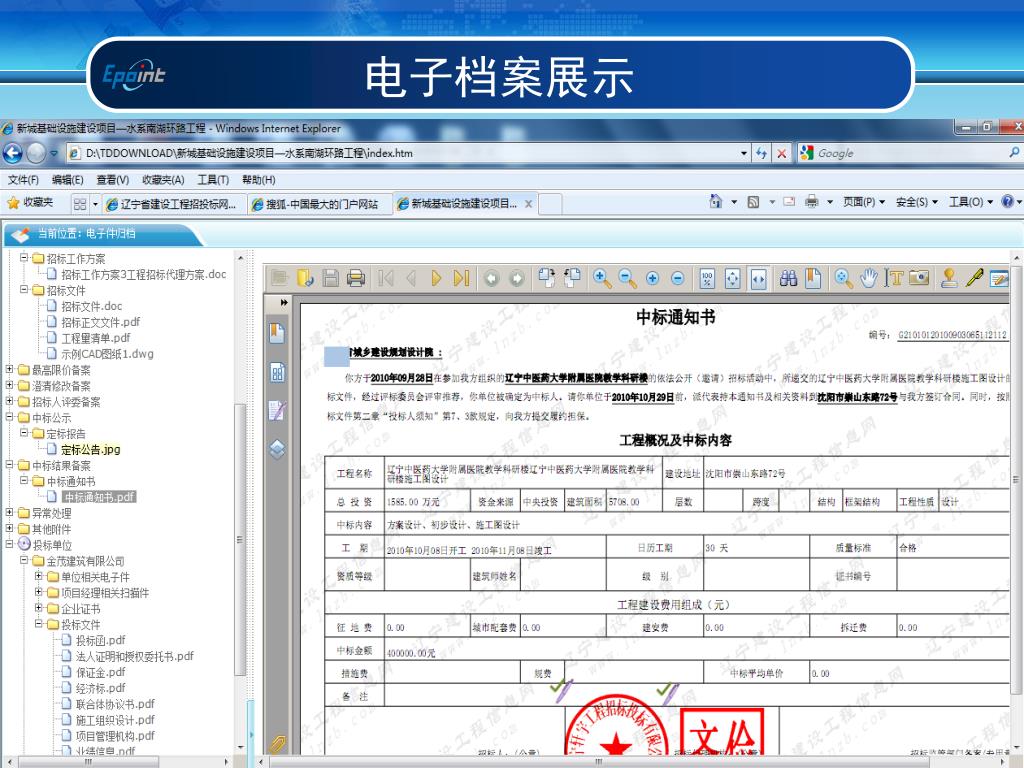The width and height of the screenshot is (1024, 768).
Task: Rotate page clockwise icon
Action: 547,278
